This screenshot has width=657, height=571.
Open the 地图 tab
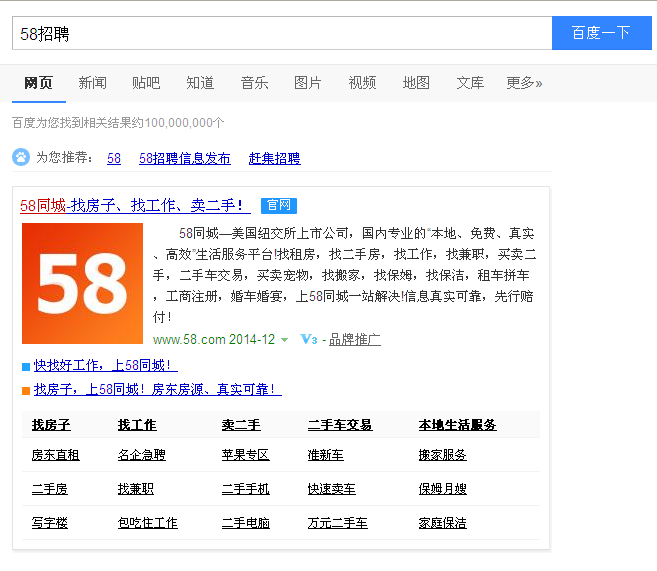[416, 83]
